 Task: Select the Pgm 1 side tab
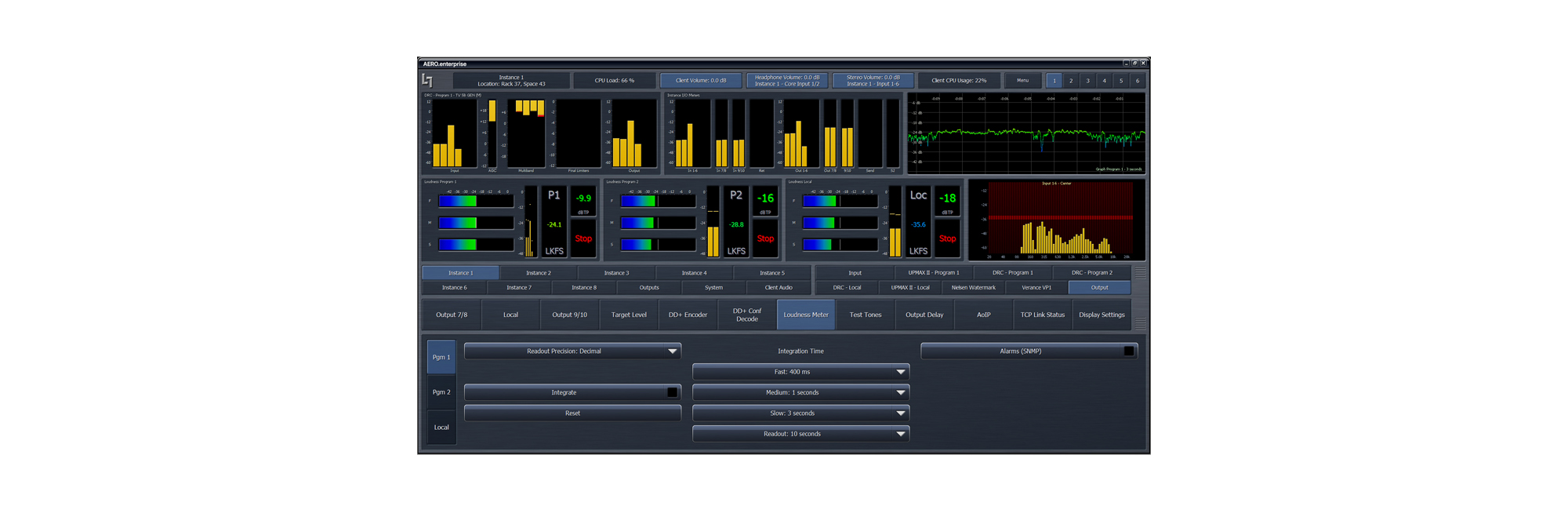pos(441,357)
